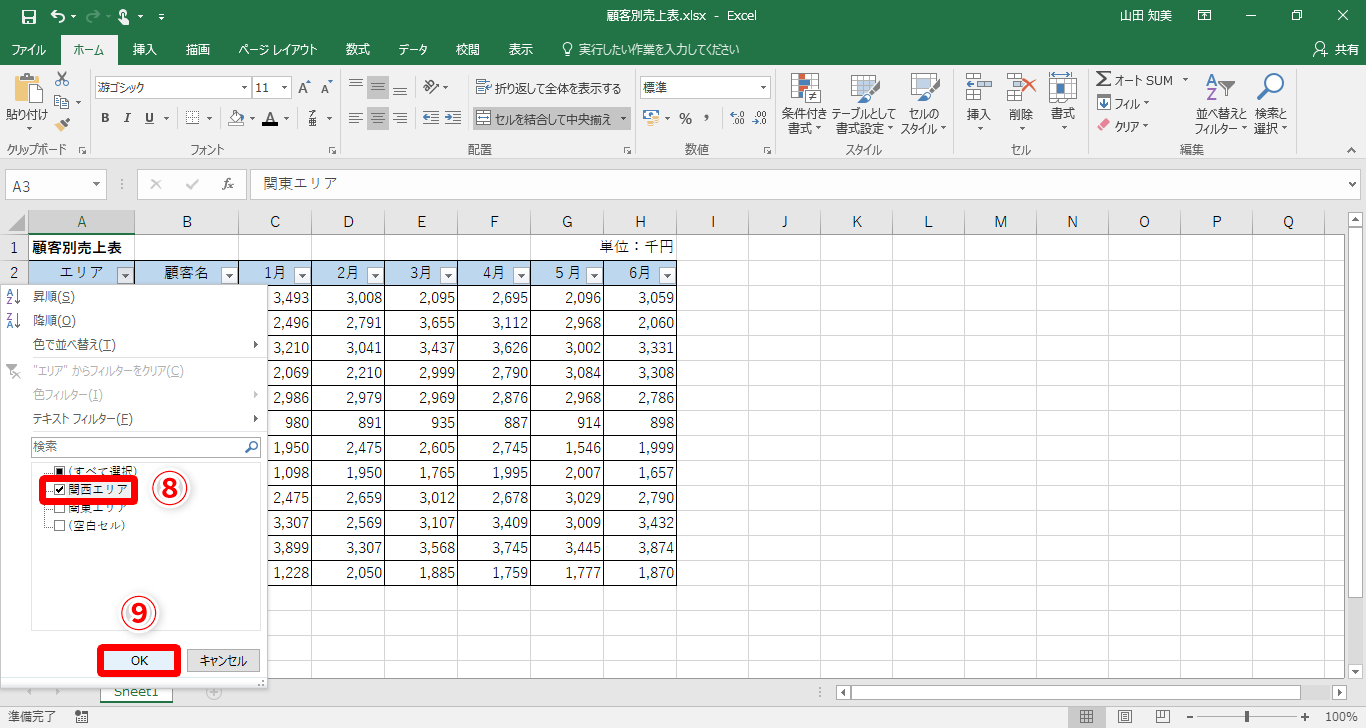Screen dimensions: 1366x728
Task: Check the 関東エリア checkbox
Action: pos(59,508)
